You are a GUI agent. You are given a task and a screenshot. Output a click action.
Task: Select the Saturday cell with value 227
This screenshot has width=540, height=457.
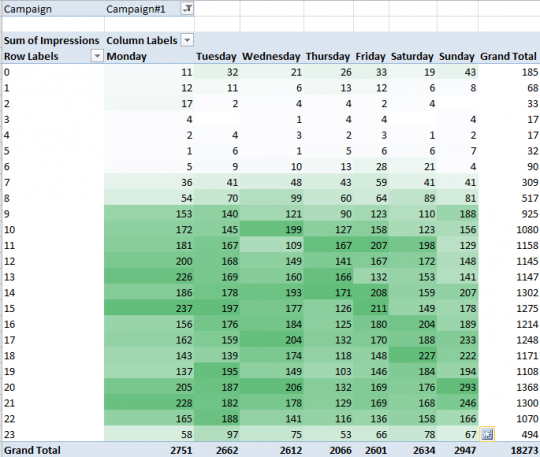pos(413,355)
